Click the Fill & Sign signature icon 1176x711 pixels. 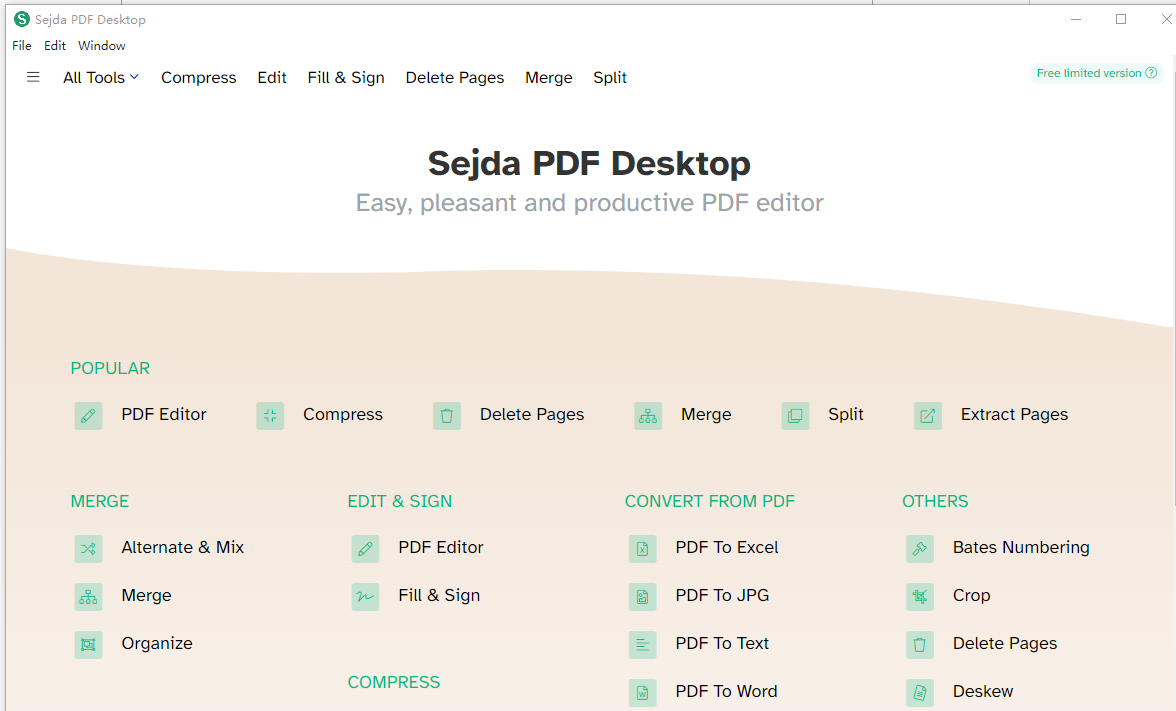[x=365, y=597]
